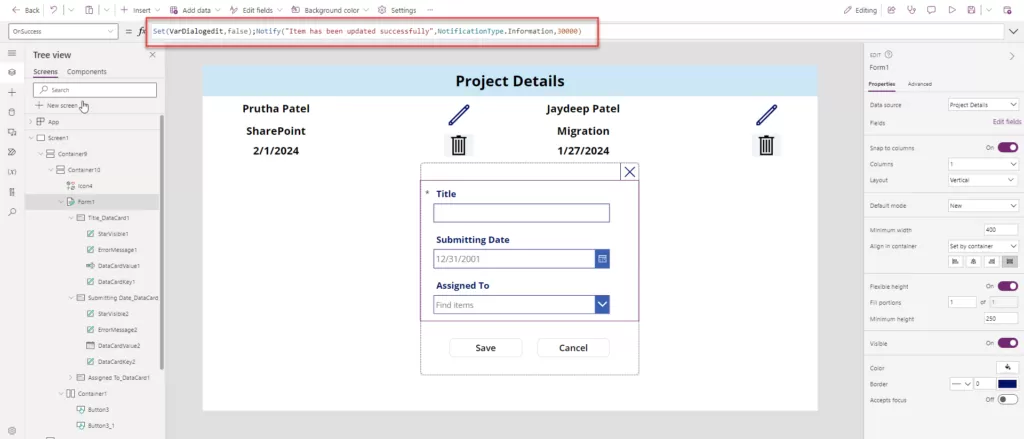Screen dimensions: 1024x439
Task: Open the Data source dropdown
Action: [x=982, y=104]
